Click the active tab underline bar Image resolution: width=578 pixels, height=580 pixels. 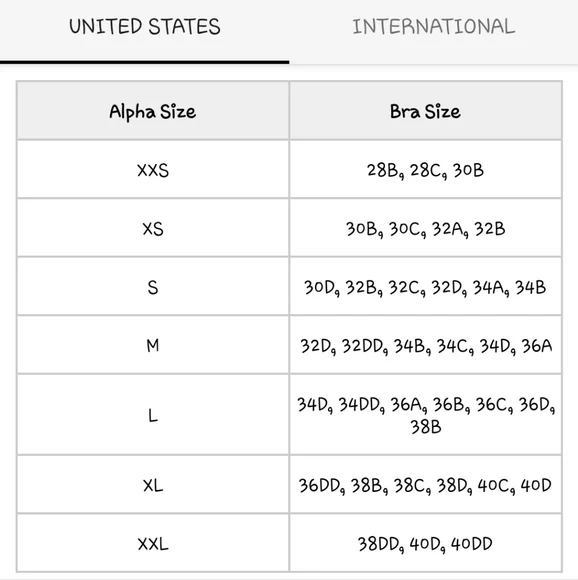(145, 62)
